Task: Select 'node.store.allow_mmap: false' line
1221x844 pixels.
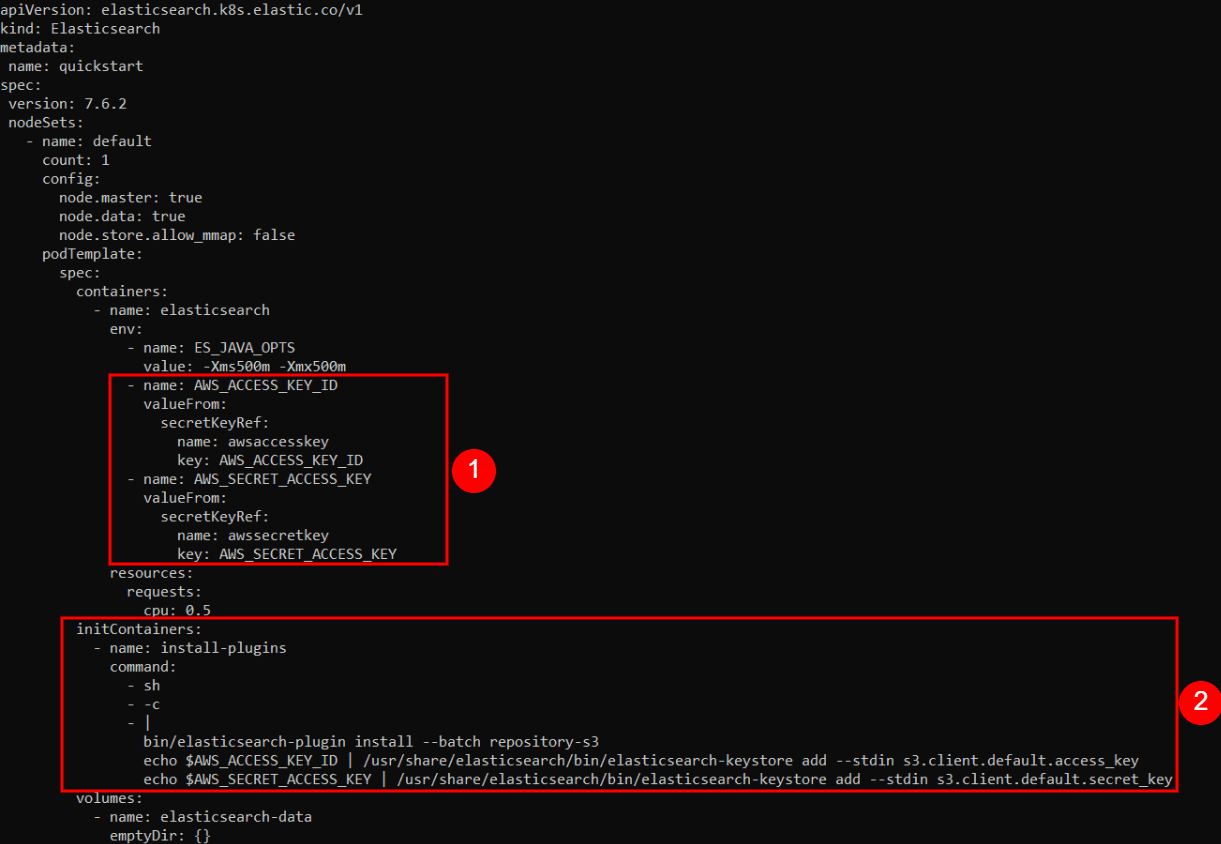Action: [177, 235]
